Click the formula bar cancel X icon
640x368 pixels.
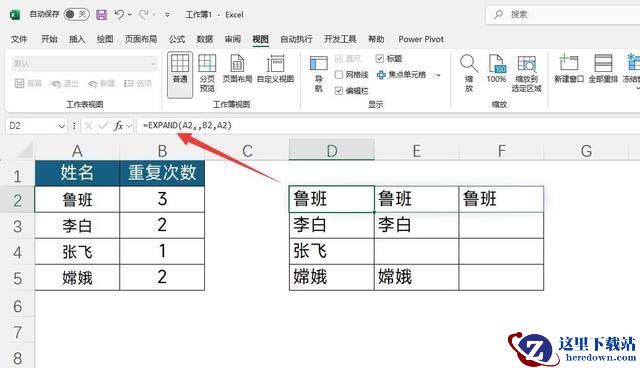click(x=88, y=126)
